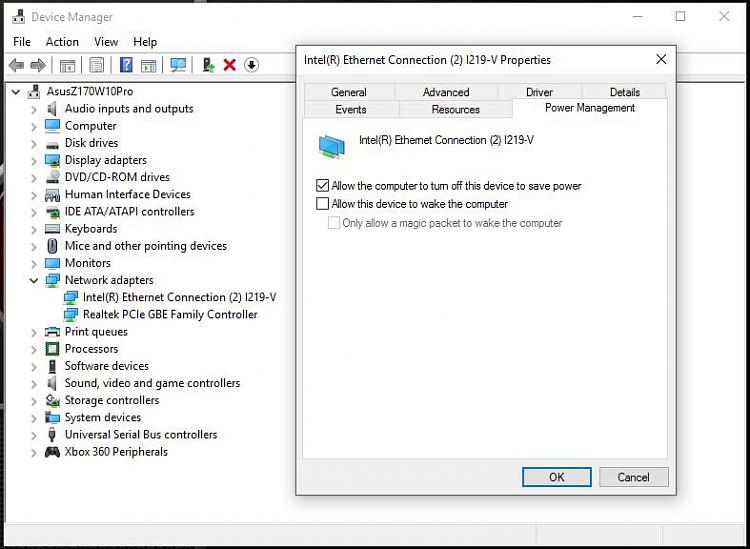Click Show/Hide Action Pane toolbar icon
The image size is (750, 549).
tap(148, 65)
